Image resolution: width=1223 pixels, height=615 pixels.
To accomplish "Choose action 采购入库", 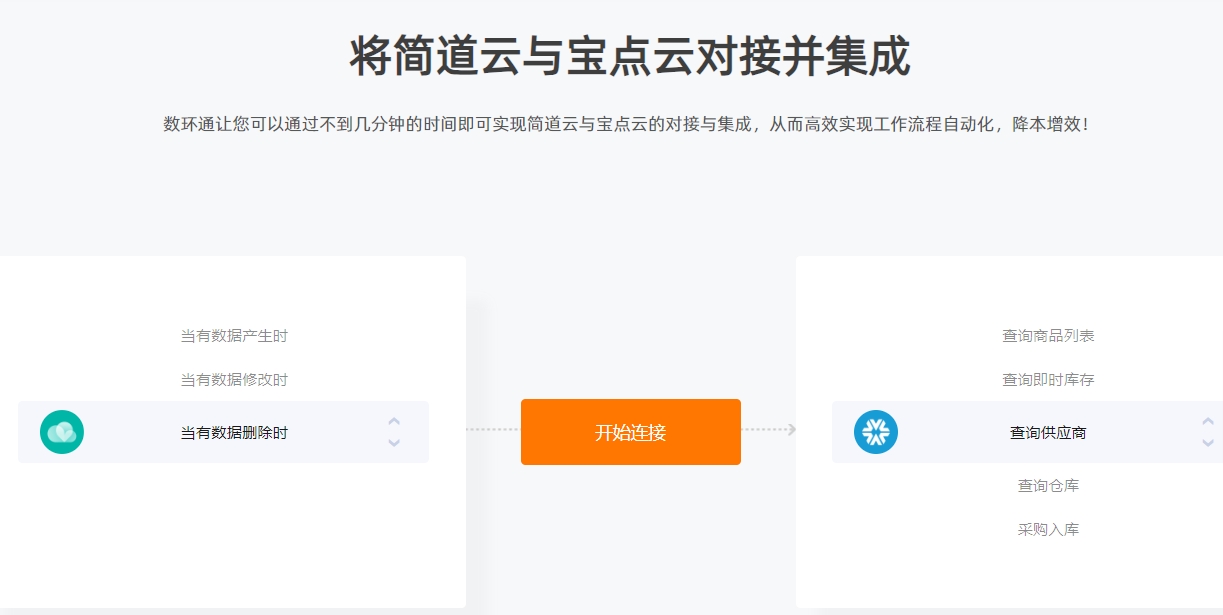I will (x=1048, y=530).
